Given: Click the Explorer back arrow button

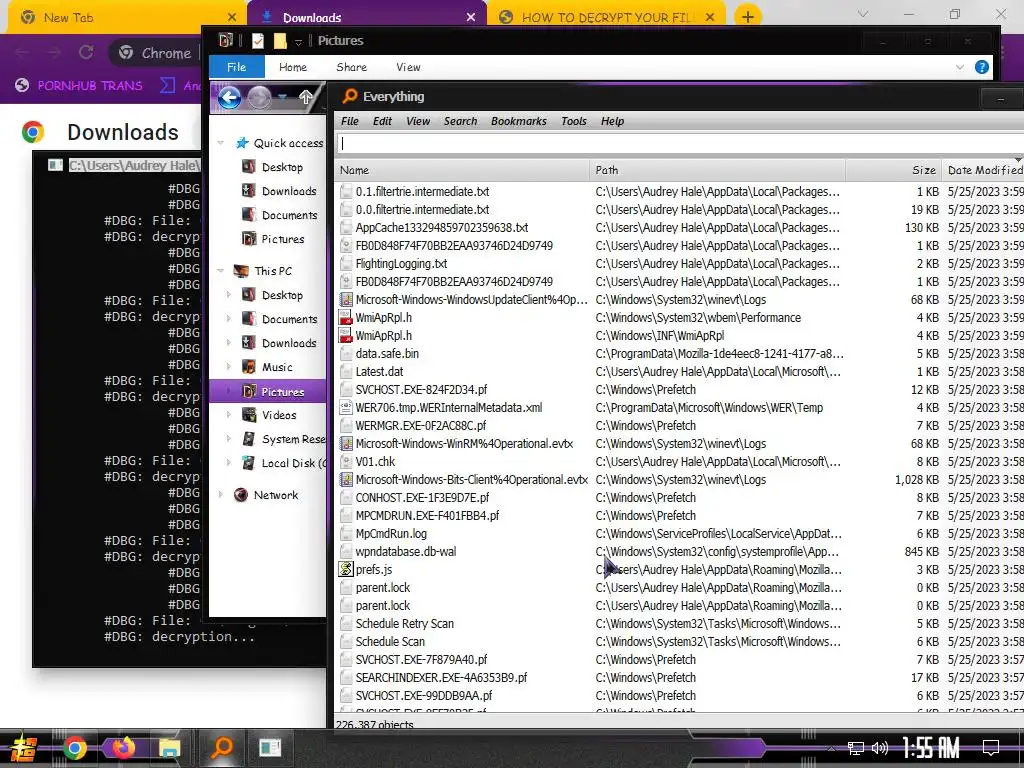Looking at the screenshot, I should pyautogui.click(x=229, y=99).
